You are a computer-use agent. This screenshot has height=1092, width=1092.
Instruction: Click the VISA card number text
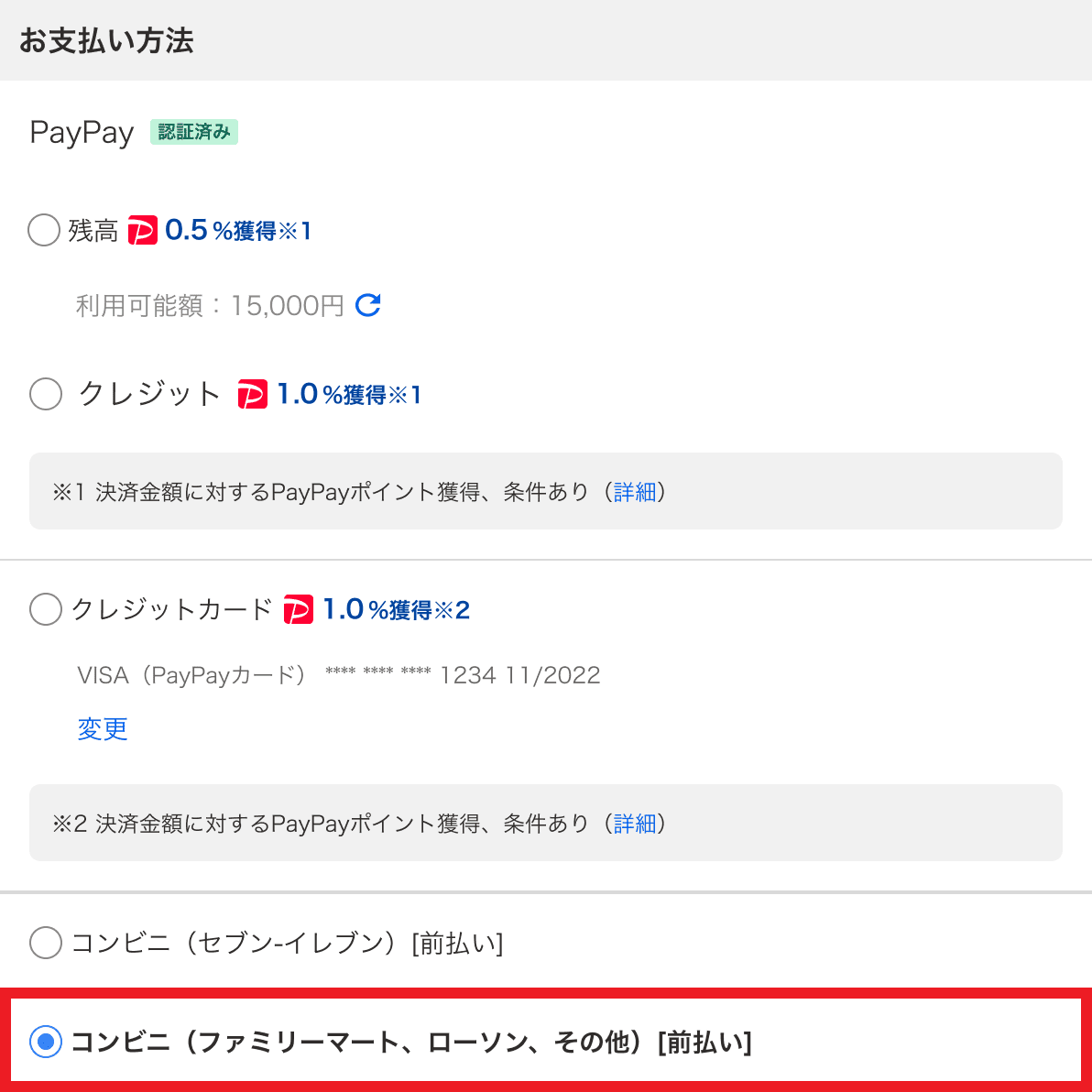click(339, 674)
